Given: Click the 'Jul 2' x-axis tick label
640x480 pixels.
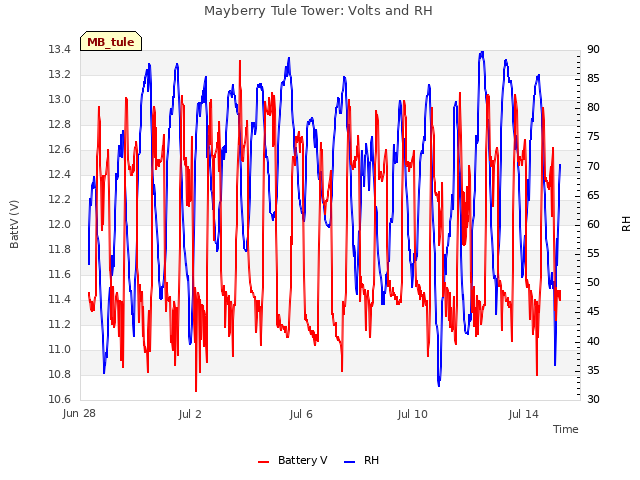Looking at the screenshot, I should pyautogui.click(x=190, y=414).
